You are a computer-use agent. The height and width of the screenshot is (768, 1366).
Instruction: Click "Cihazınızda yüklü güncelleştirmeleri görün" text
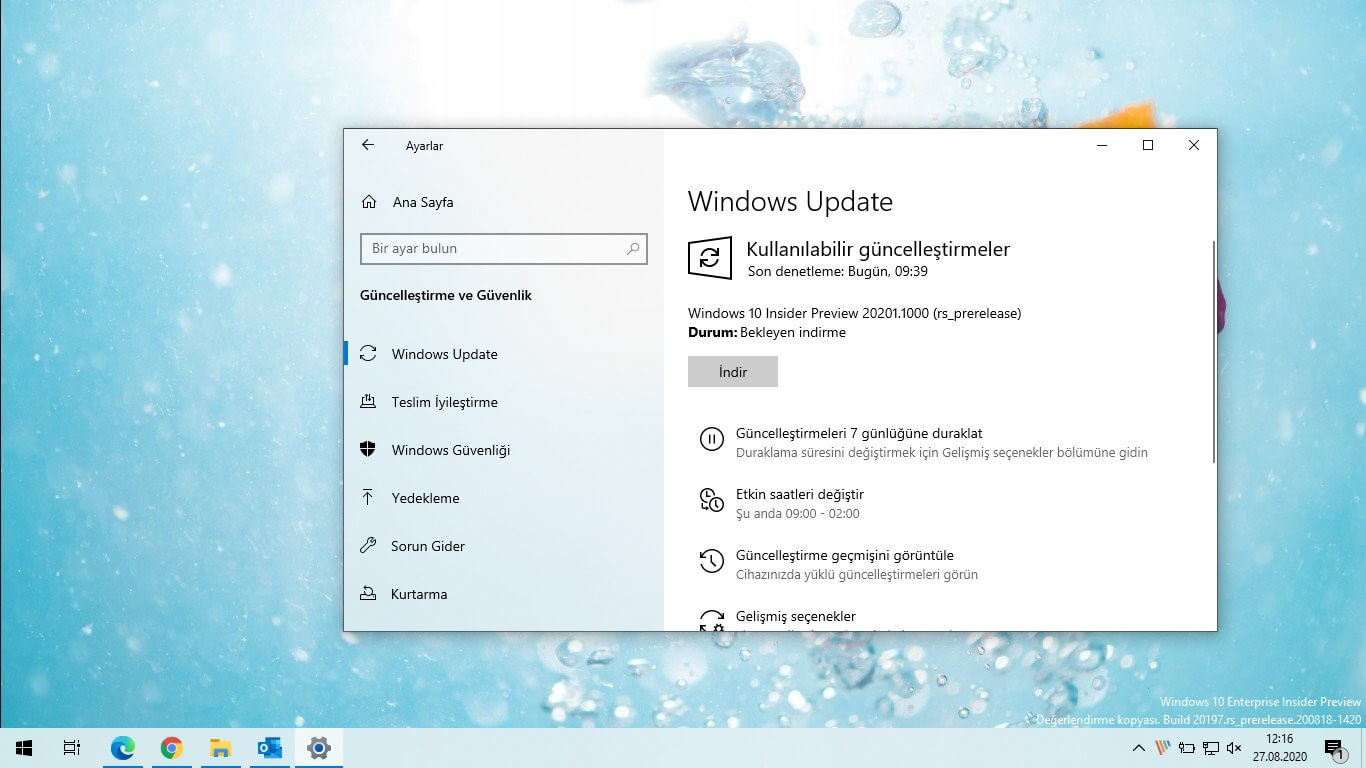[x=857, y=575]
